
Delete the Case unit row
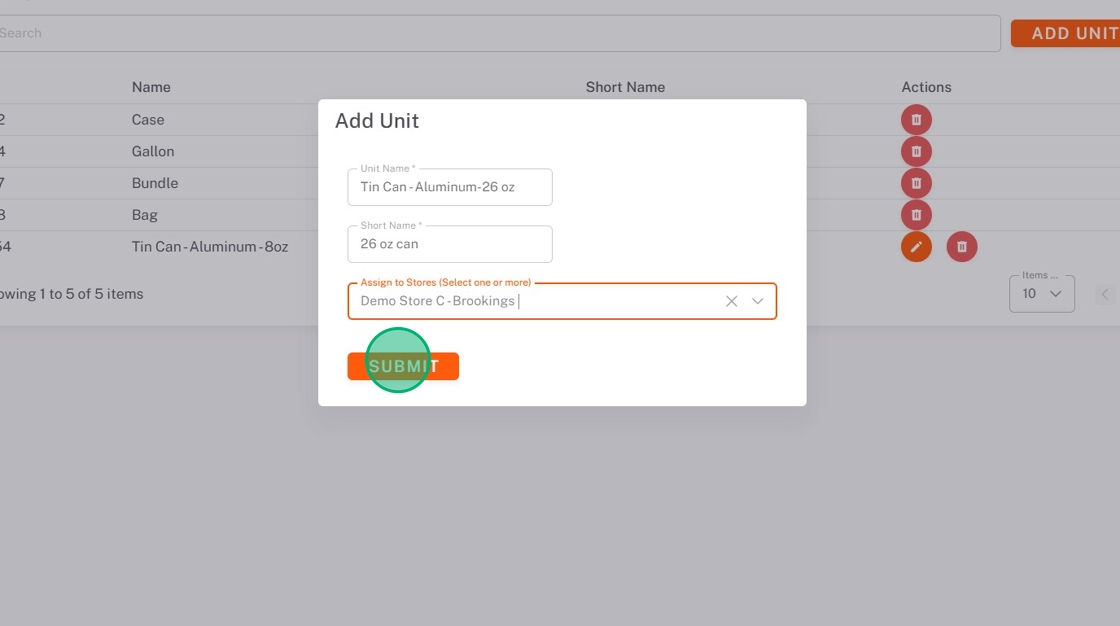click(916, 120)
